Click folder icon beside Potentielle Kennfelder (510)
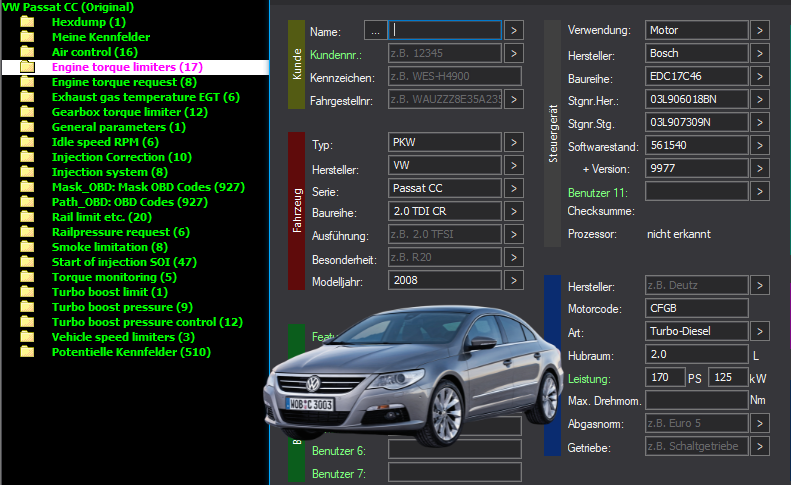This screenshot has height=485, width=791. tap(27, 352)
